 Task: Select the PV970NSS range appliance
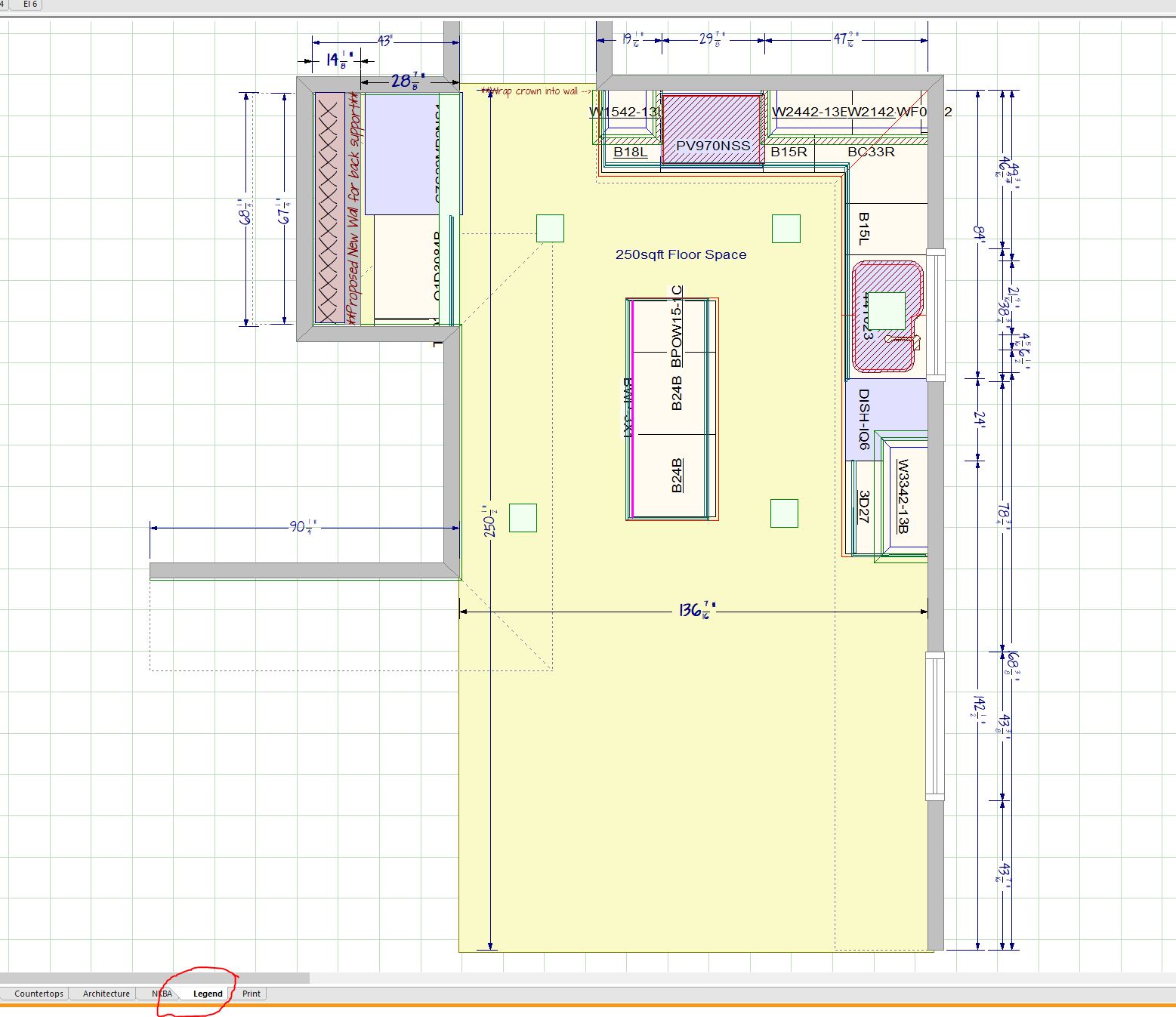pyautogui.click(x=711, y=128)
